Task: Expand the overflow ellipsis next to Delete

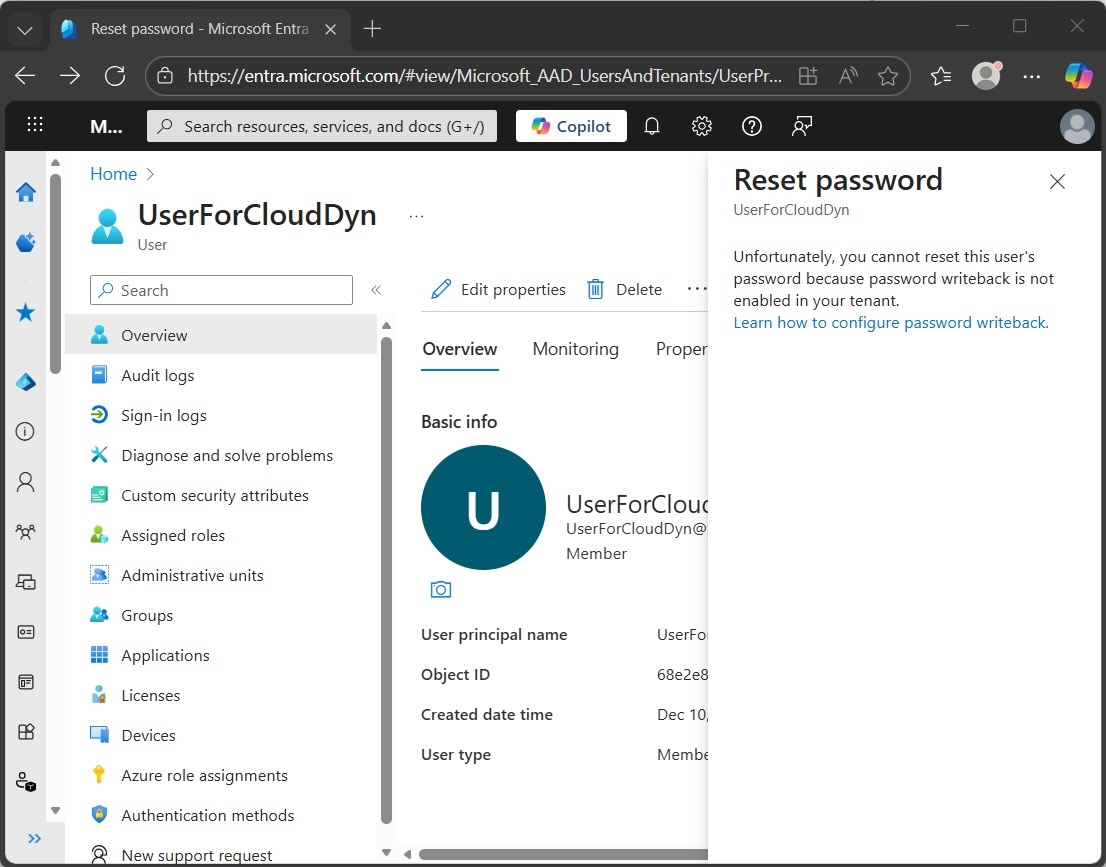Action: tap(697, 289)
